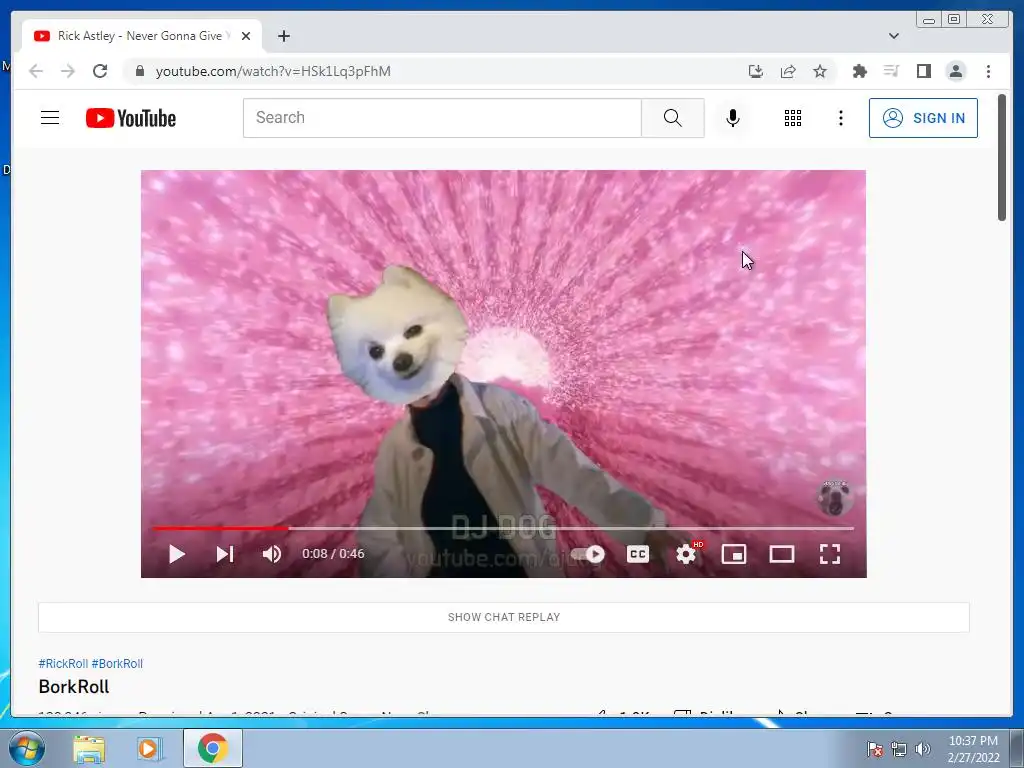The image size is (1024, 768).
Task: Close the Rick Astley tab
Action: (x=246, y=37)
